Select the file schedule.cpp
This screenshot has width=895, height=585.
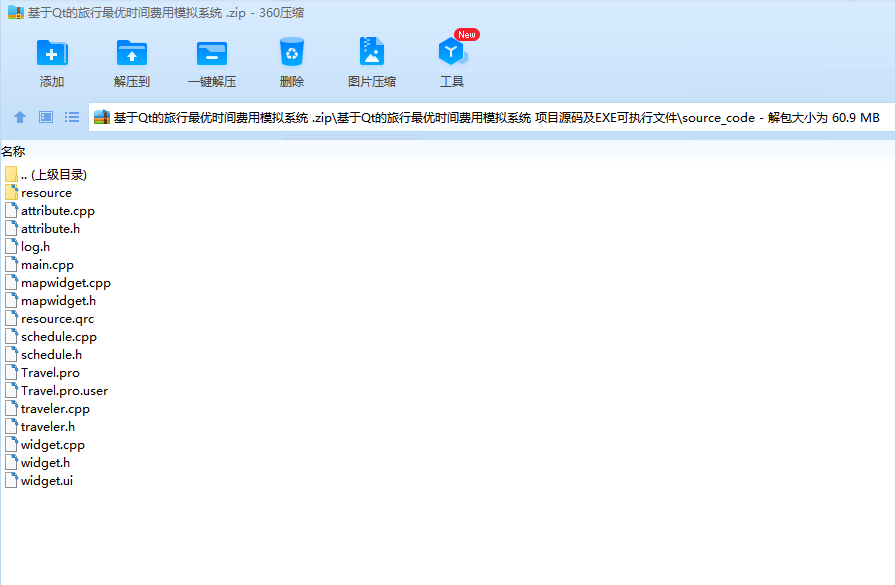(x=51, y=337)
